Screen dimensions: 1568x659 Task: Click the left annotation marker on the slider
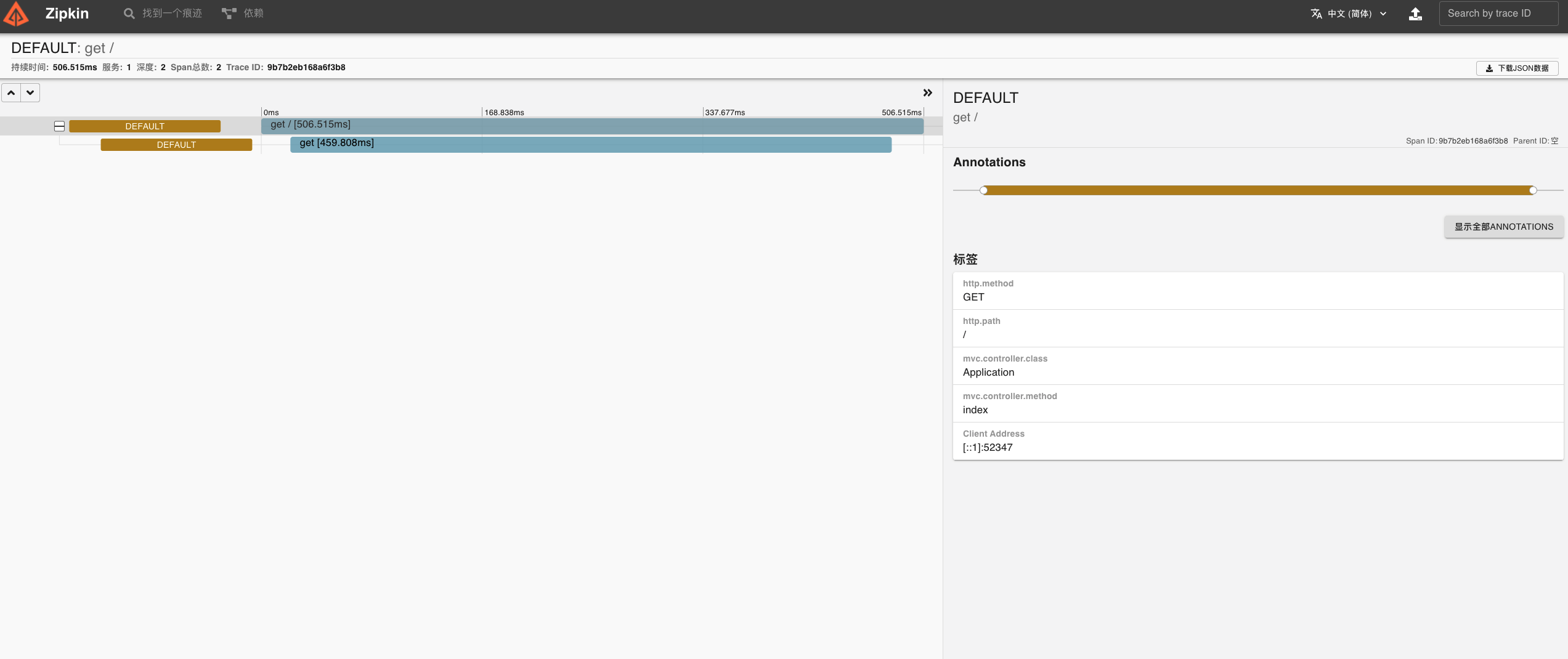[x=984, y=190]
